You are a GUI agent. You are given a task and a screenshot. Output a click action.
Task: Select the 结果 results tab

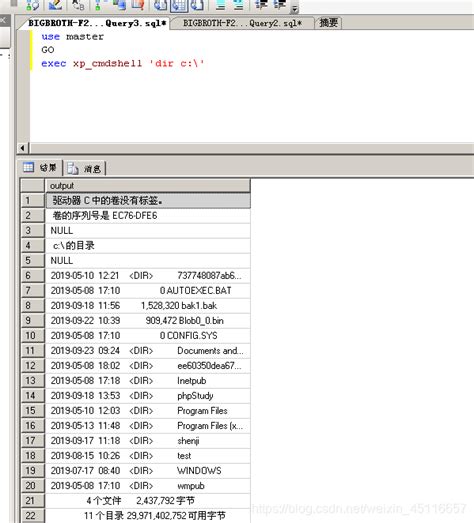point(40,168)
